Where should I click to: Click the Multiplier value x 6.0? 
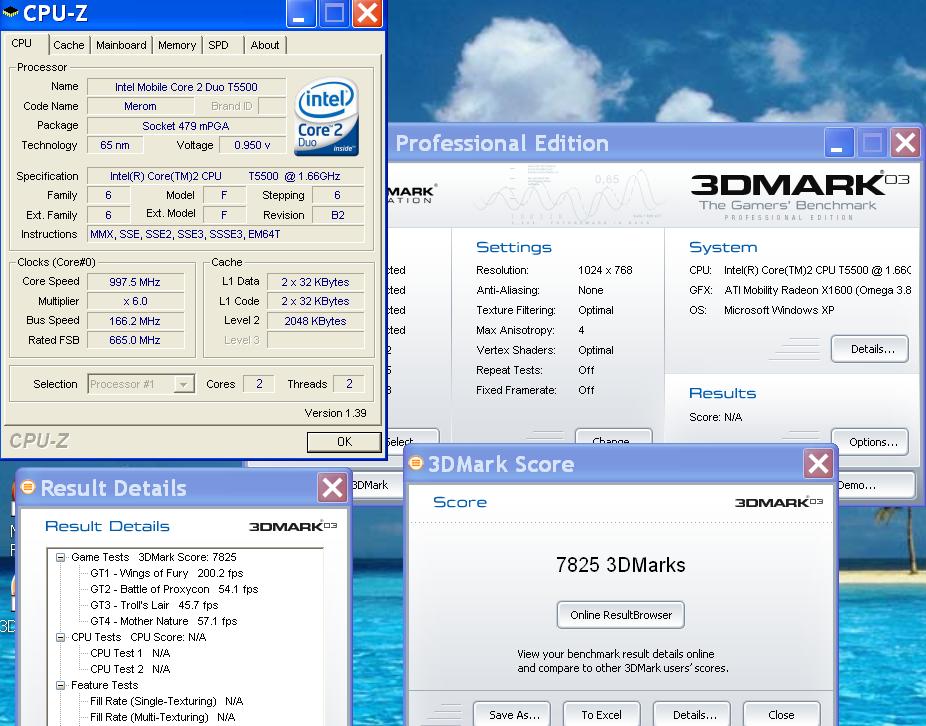pos(135,301)
